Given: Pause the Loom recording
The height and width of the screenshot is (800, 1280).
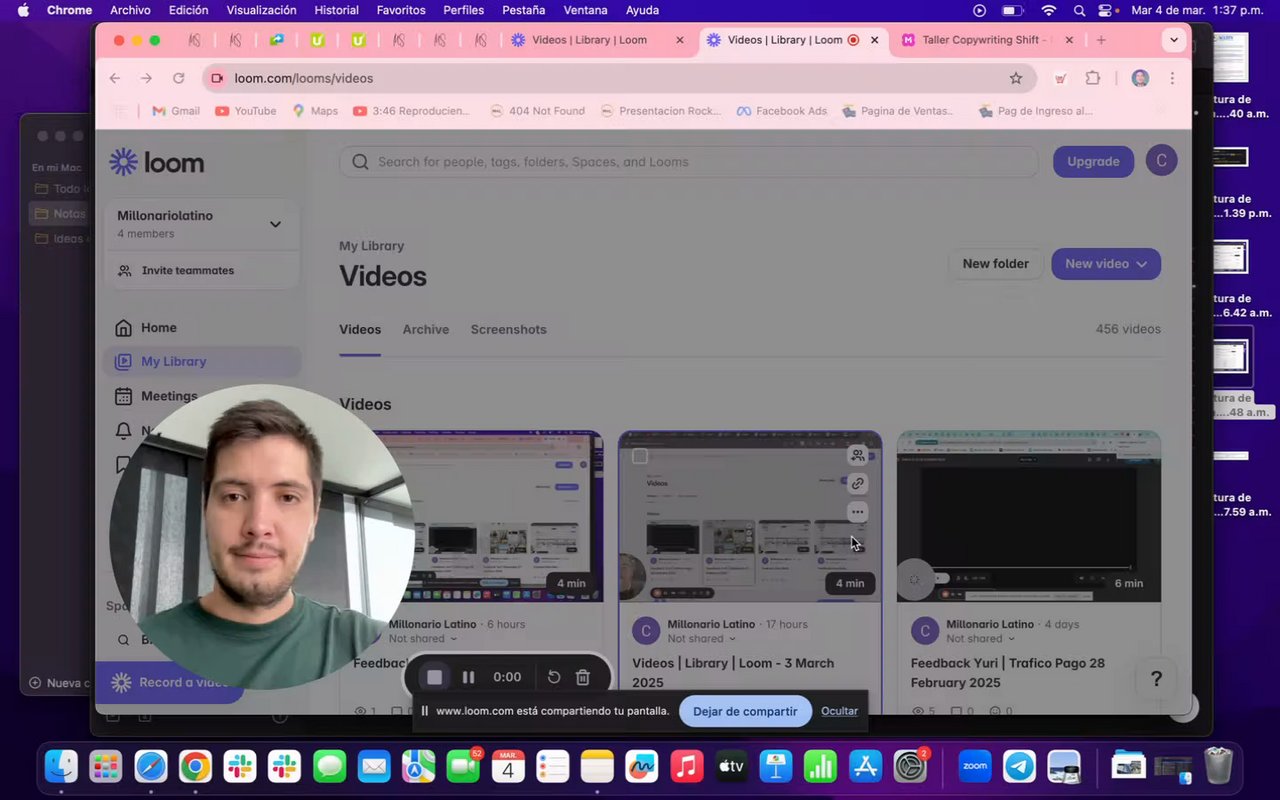Looking at the screenshot, I should click(468, 677).
